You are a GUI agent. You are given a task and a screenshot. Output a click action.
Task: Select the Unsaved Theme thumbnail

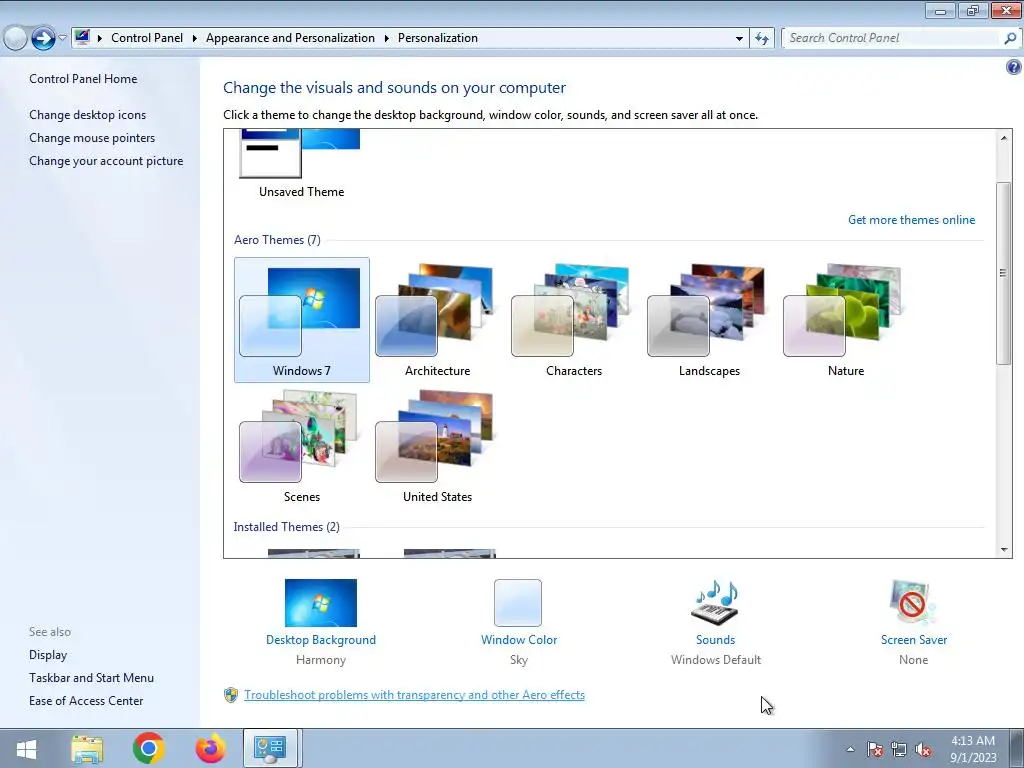click(x=301, y=154)
